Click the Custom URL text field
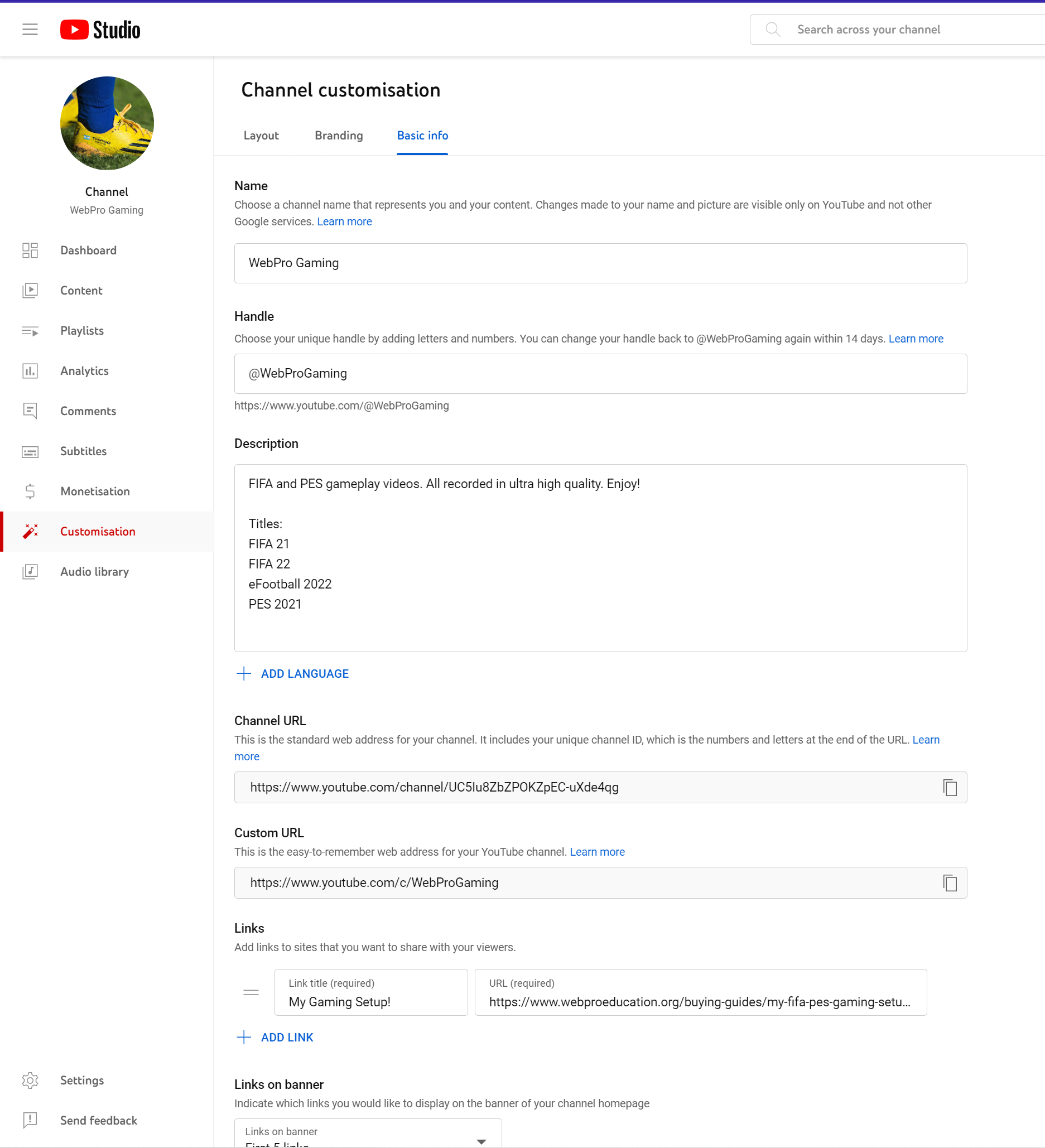Image resolution: width=1045 pixels, height=1148 pixels. click(600, 882)
